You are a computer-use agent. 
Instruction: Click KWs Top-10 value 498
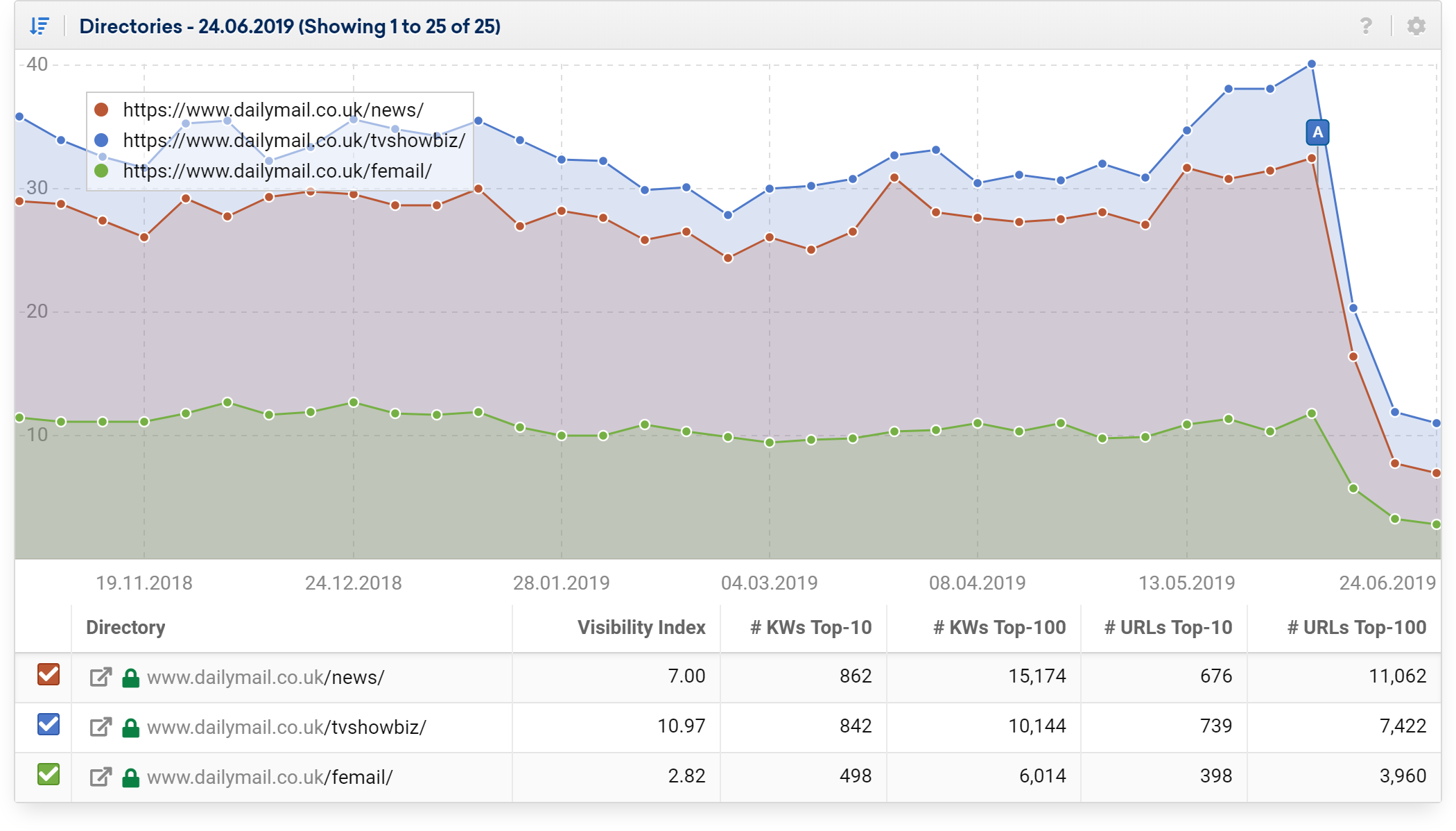tap(856, 776)
